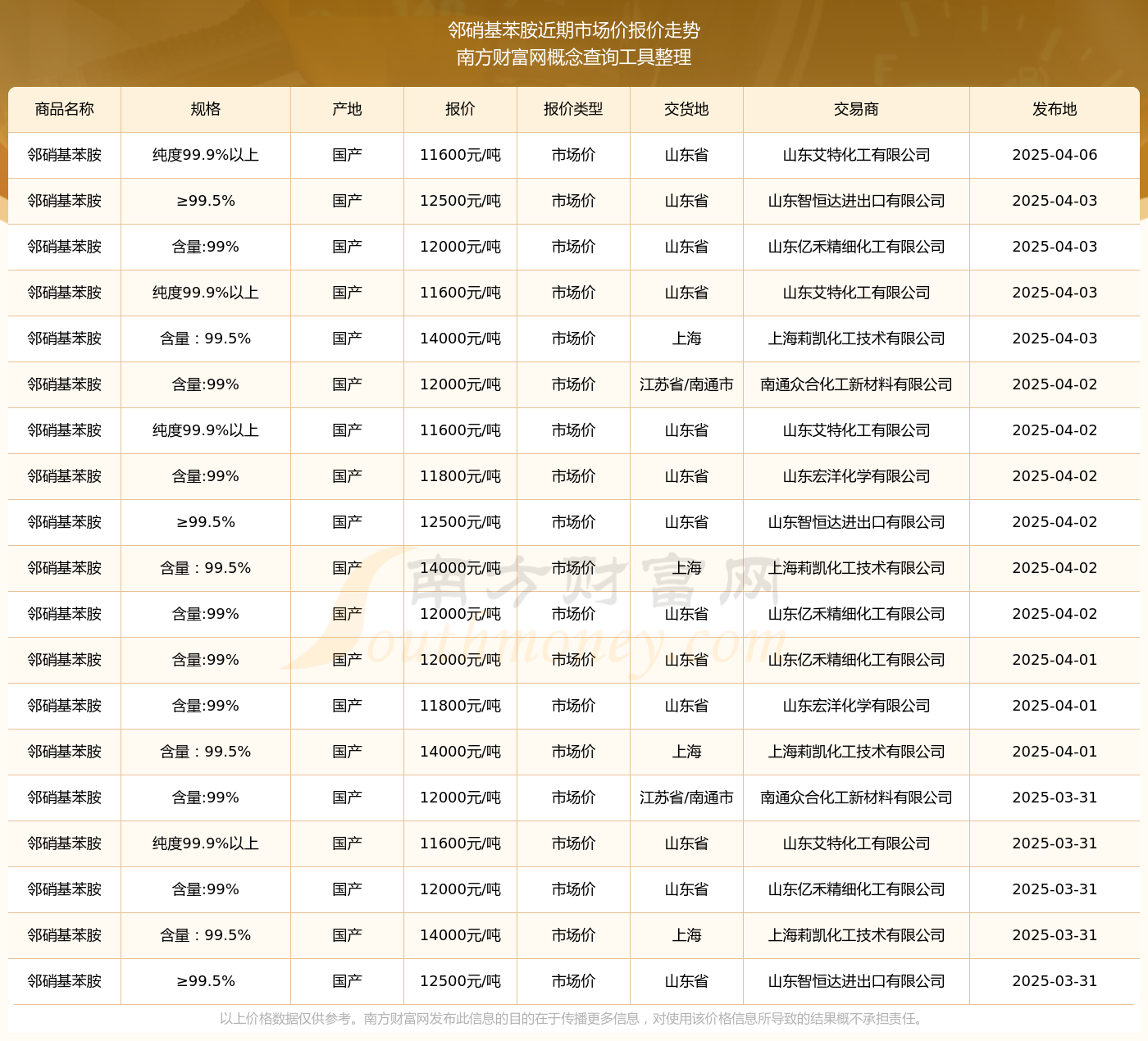1148x1041 pixels.
Task: Click 上海 in the 2025-04-03 row
Action: (686, 339)
